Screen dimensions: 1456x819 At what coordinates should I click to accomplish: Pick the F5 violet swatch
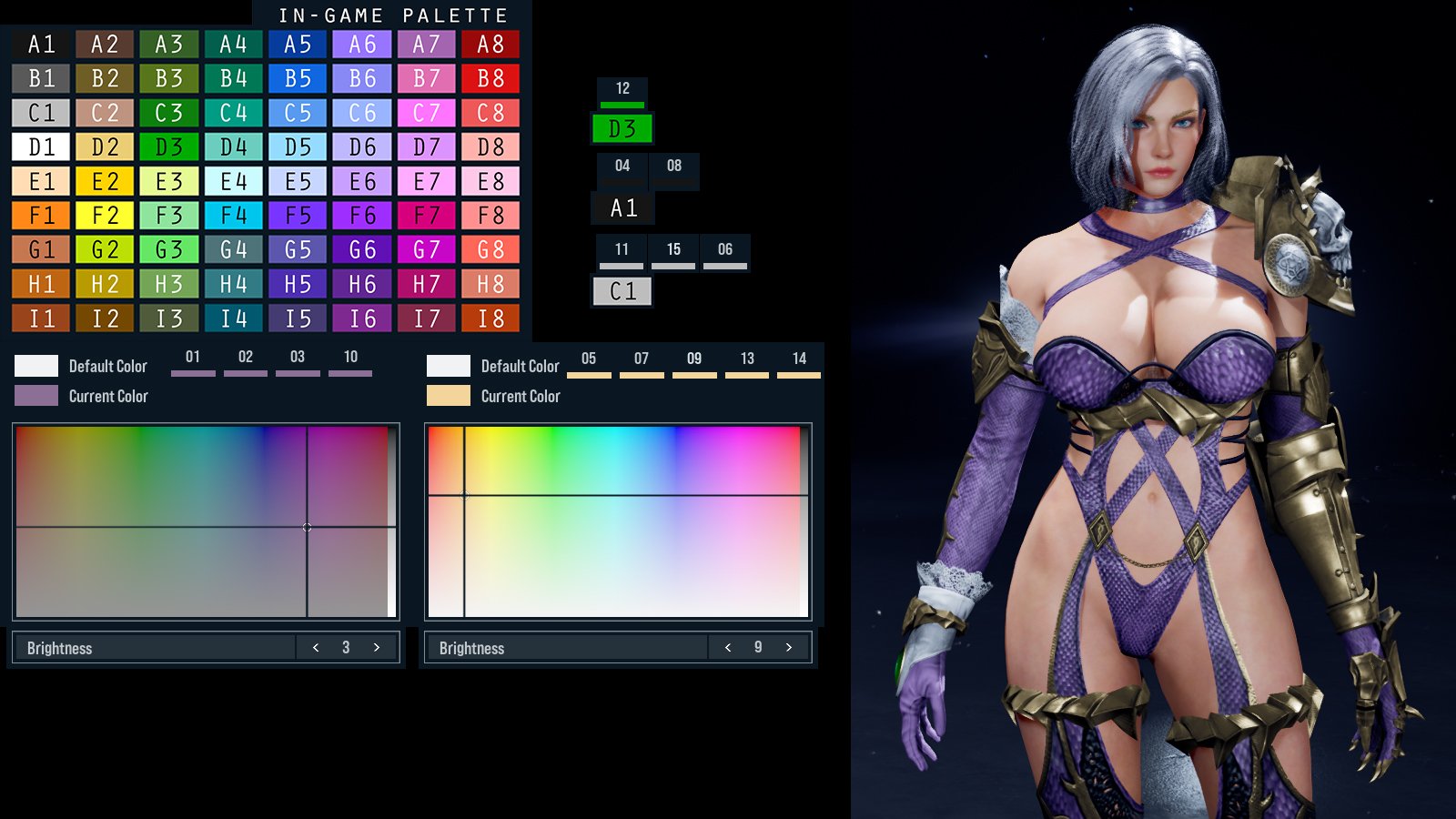tap(298, 216)
